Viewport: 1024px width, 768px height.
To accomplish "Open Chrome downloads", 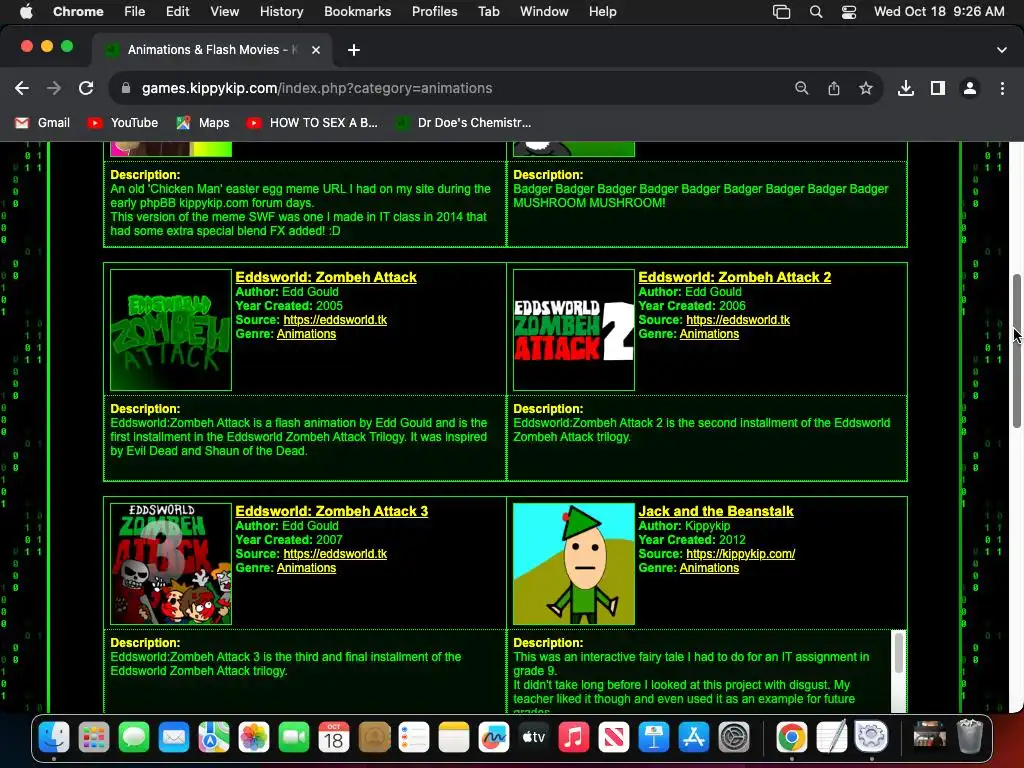I will 906,88.
